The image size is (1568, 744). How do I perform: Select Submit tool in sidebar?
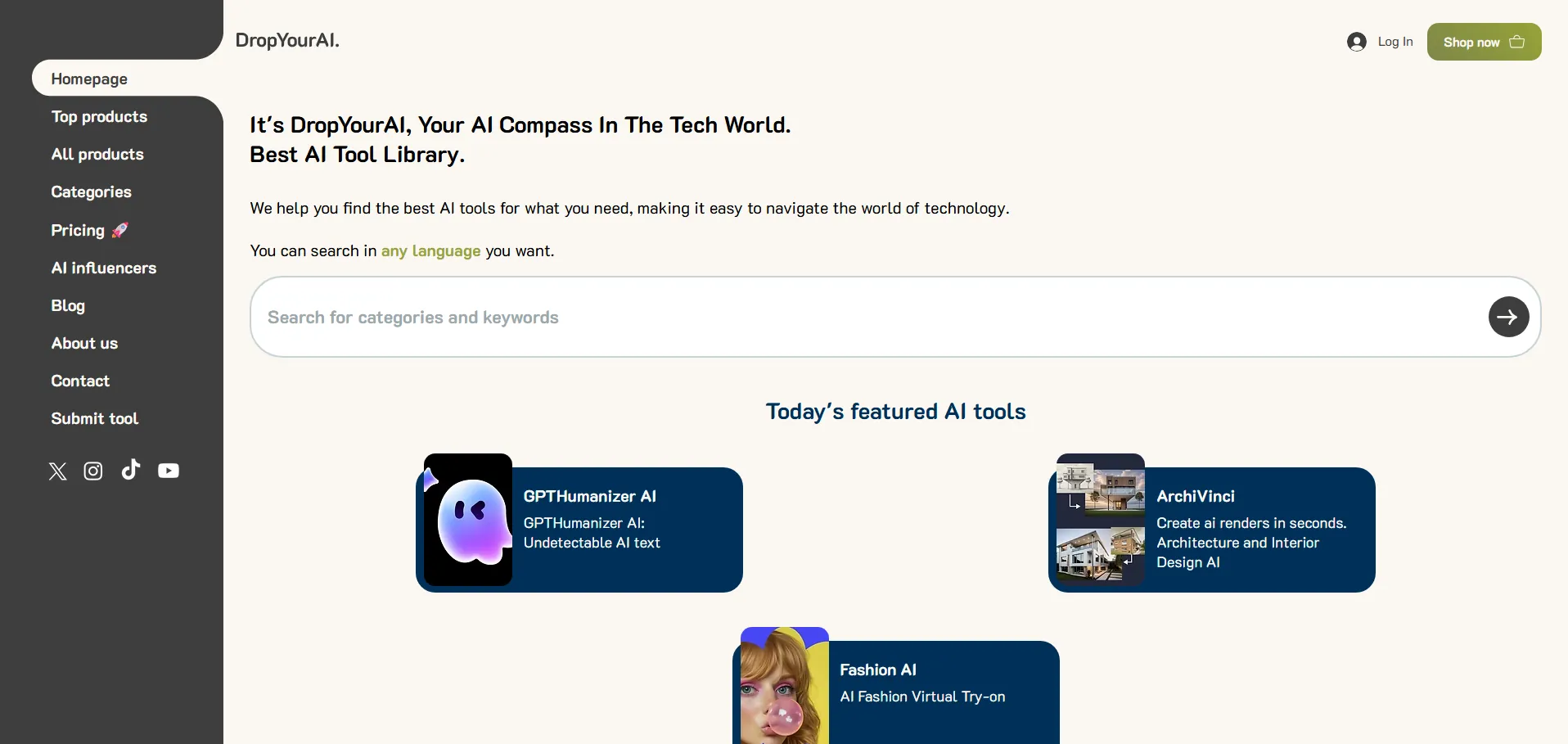(x=94, y=419)
